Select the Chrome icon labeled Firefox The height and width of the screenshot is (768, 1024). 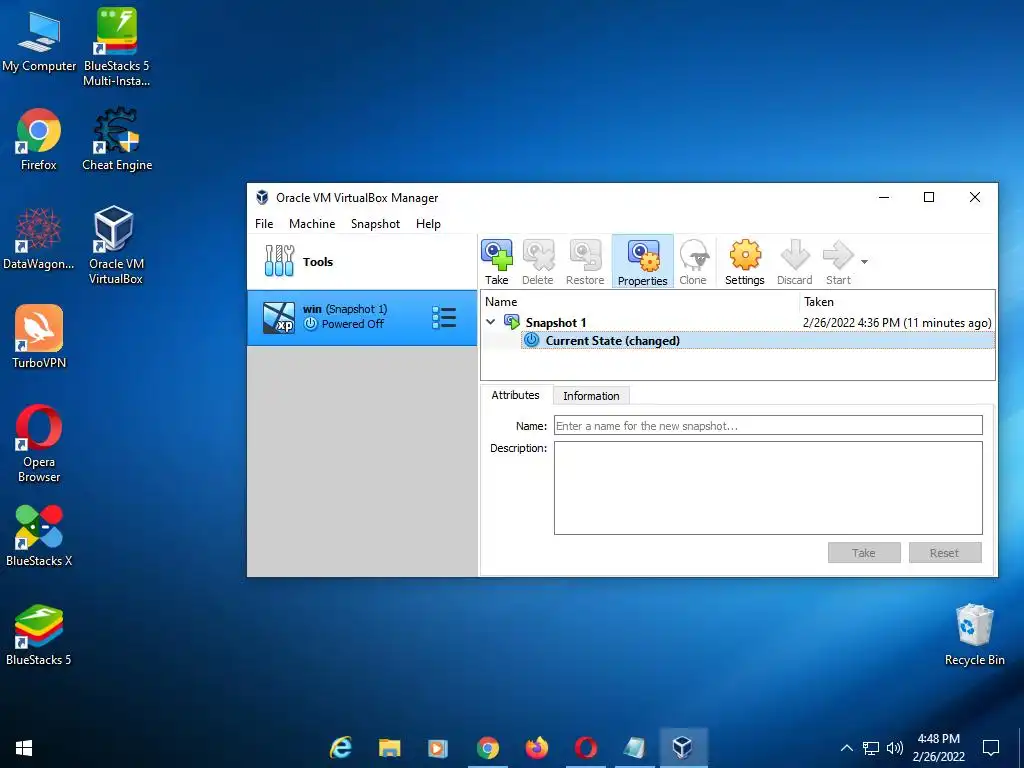coord(39,140)
